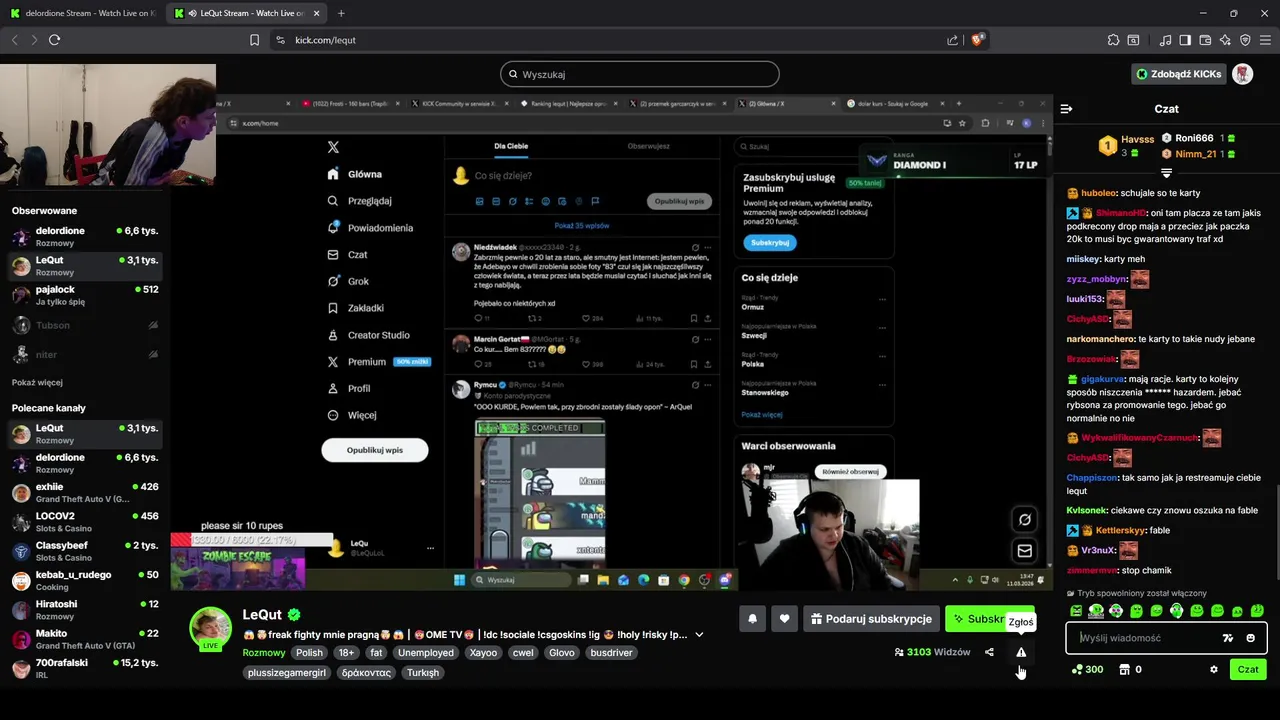Click the report stream warning icon
This screenshot has width=1280, height=720.
1021,652
